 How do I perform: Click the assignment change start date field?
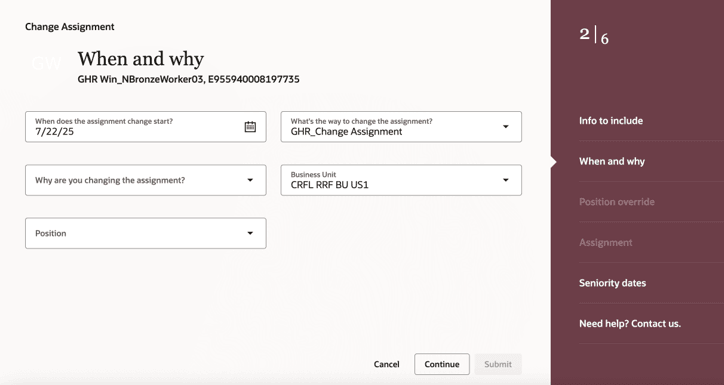[145, 126]
